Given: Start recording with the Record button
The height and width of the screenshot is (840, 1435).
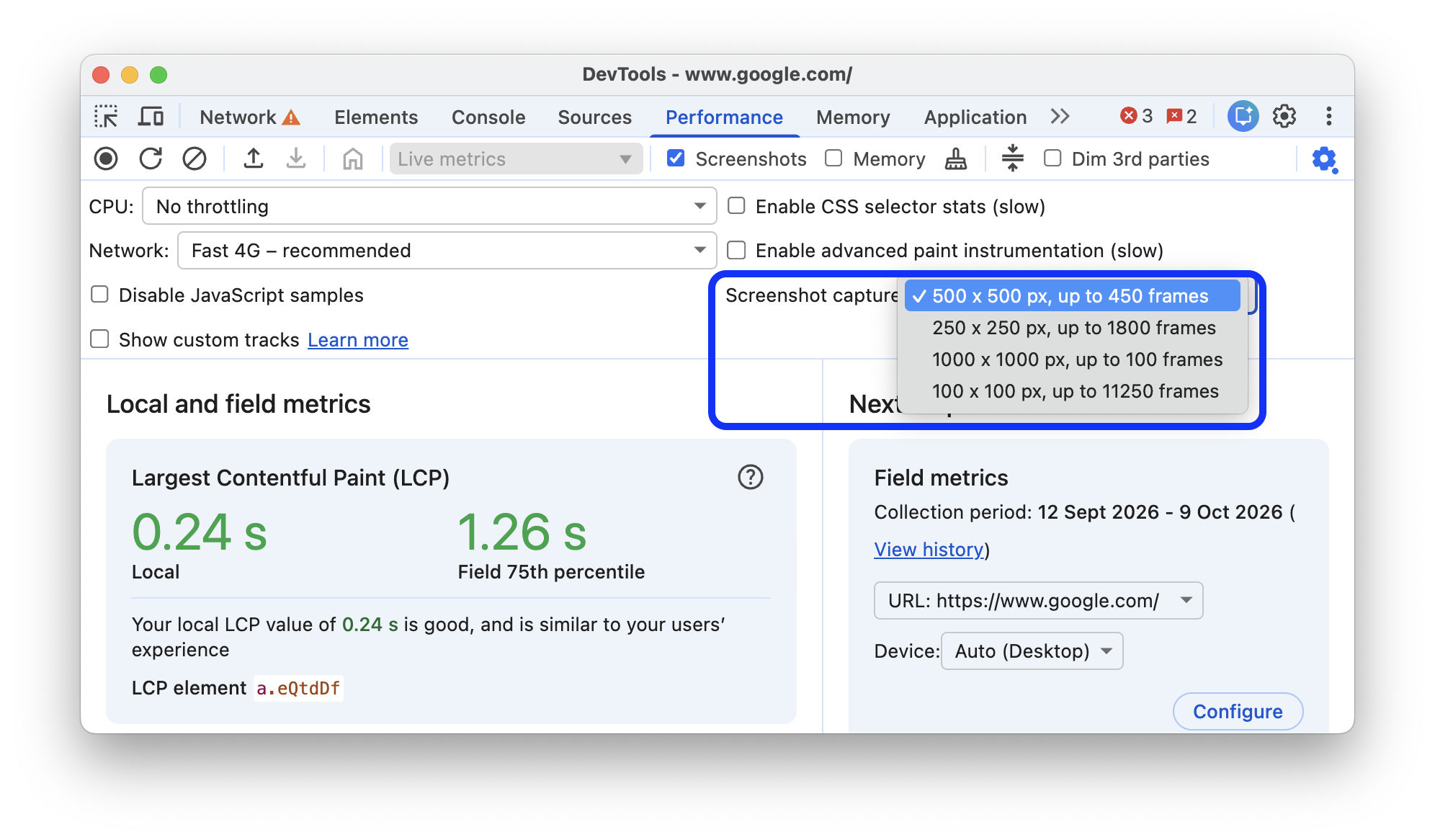Looking at the screenshot, I should click(106, 158).
